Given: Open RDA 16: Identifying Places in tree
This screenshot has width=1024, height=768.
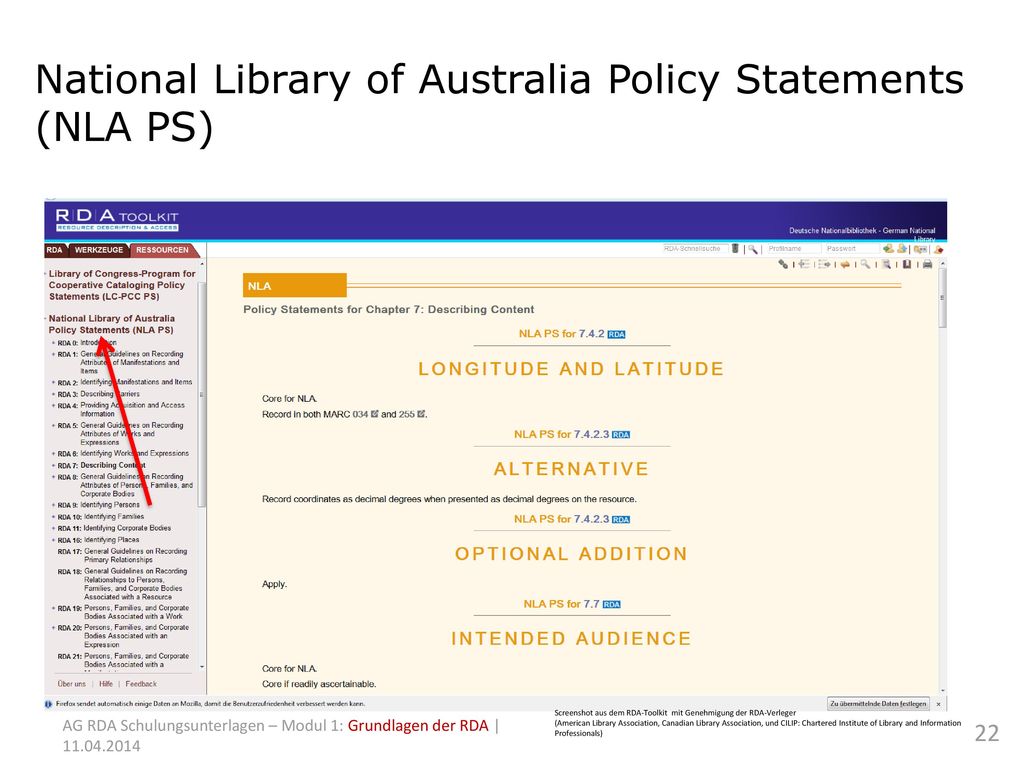Looking at the screenshot, I should [x=99, y=540].
